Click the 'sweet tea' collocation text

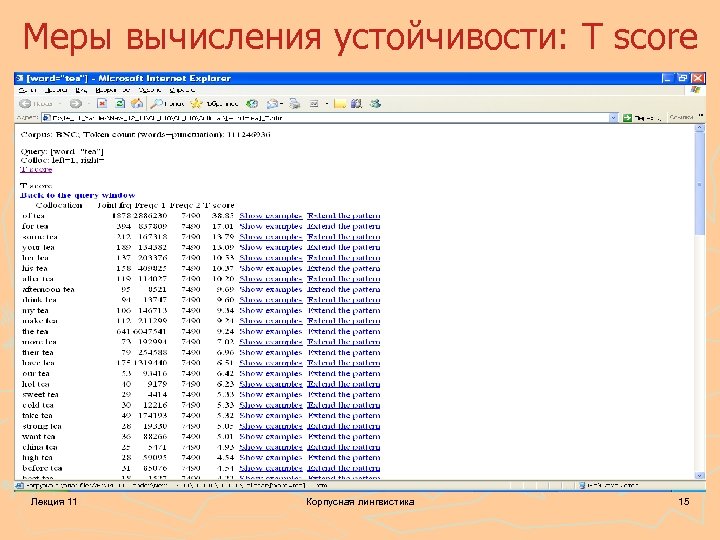tap(40, 394)
